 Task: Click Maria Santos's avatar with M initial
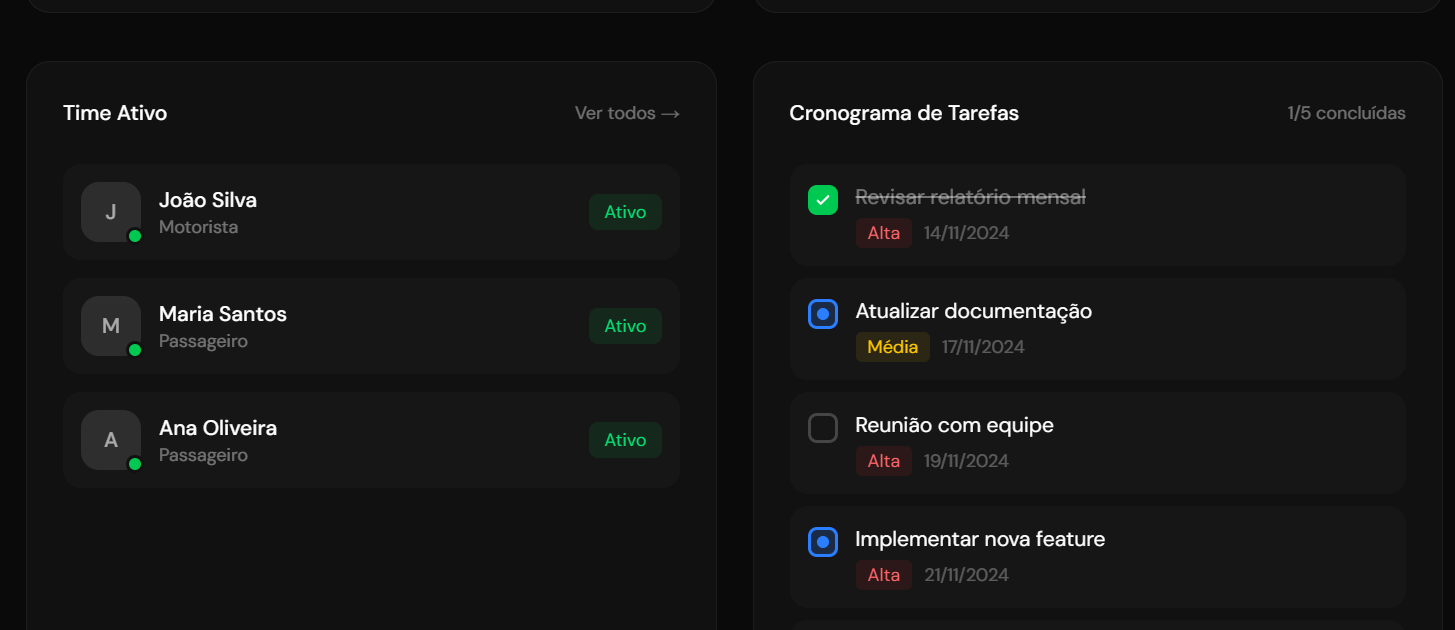(x=111, y=326)
